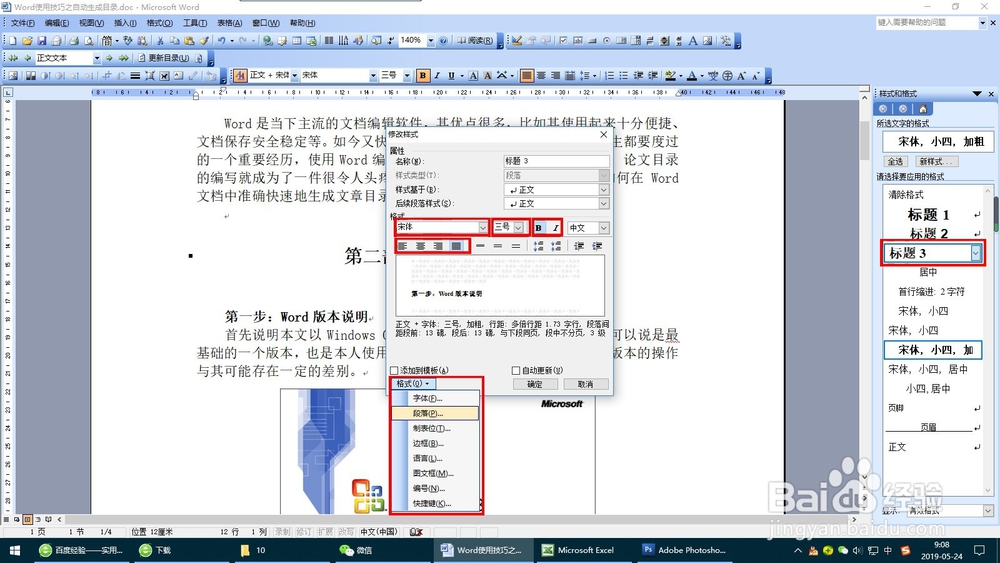Toggle Italic button in Modify Style dialog
1000x563 pixels.
(x=555, y=228)
